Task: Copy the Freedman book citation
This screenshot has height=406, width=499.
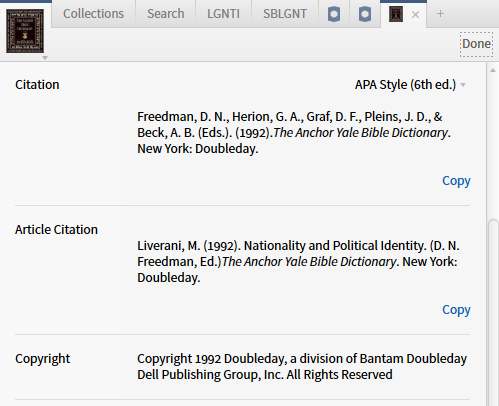Action: (x=456, y=181)
